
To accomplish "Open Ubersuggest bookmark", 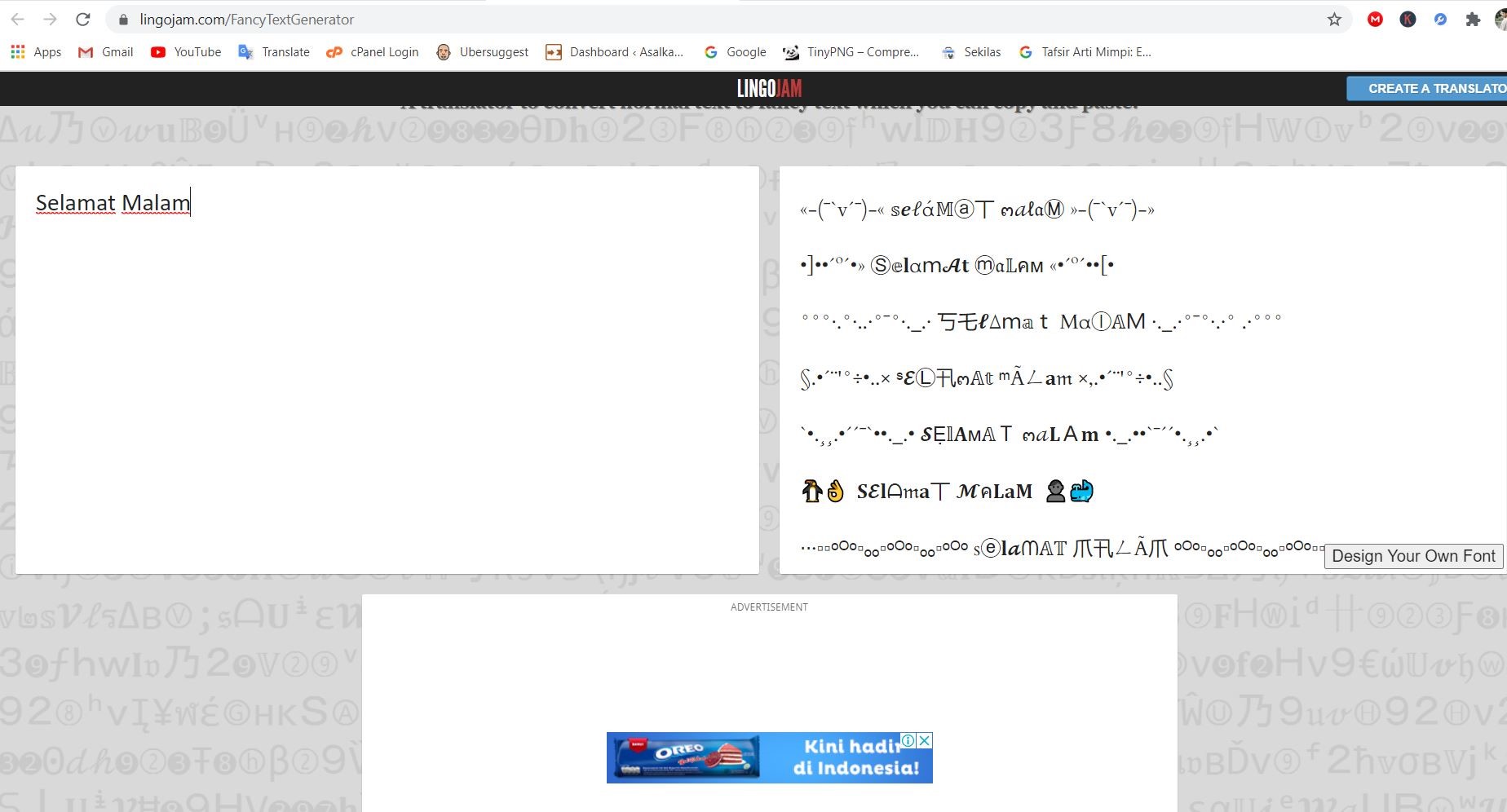I will 482,52.
